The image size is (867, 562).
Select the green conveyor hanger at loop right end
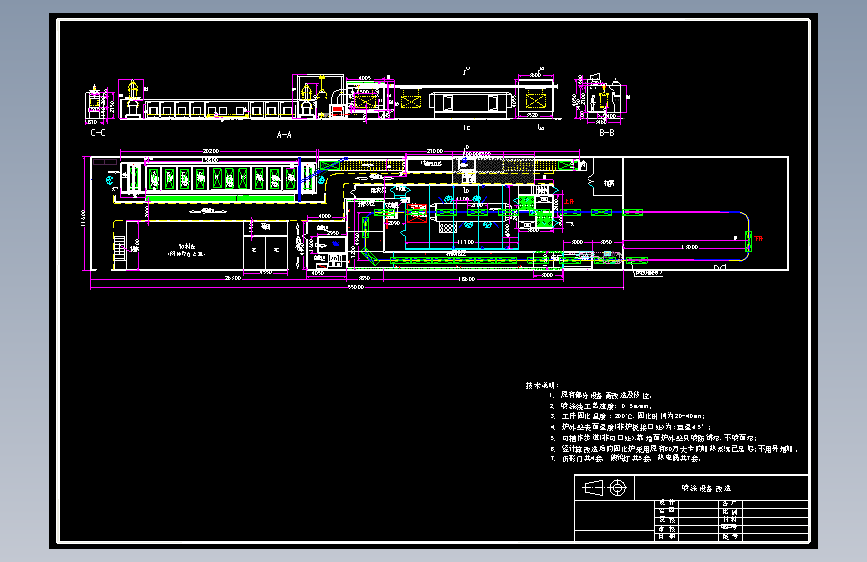pyautogui.click(x=748, y=241)
